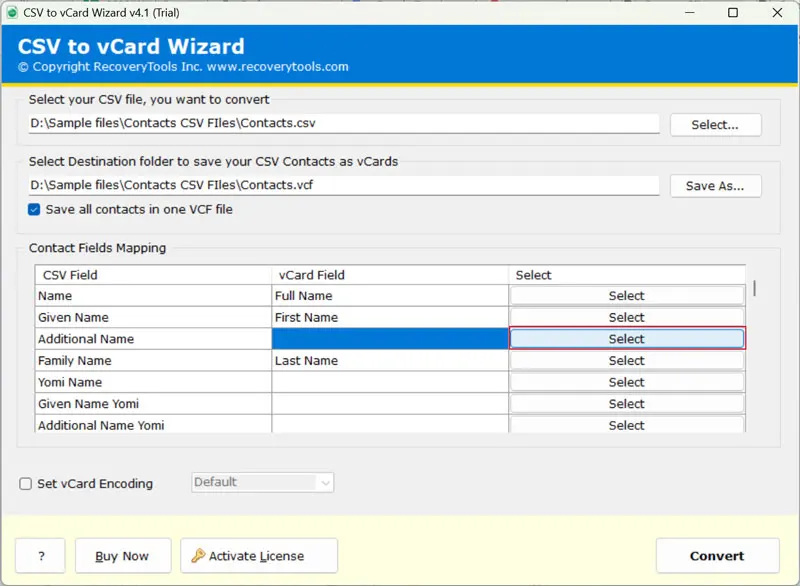Uncheck Save all contacts in one VCF file

point(35,209)
